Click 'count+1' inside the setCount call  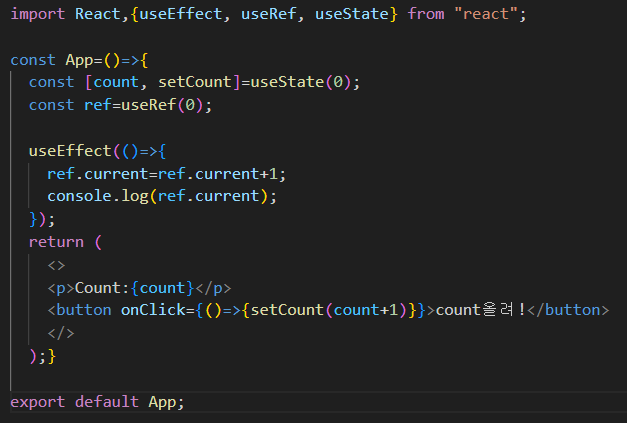365,310
